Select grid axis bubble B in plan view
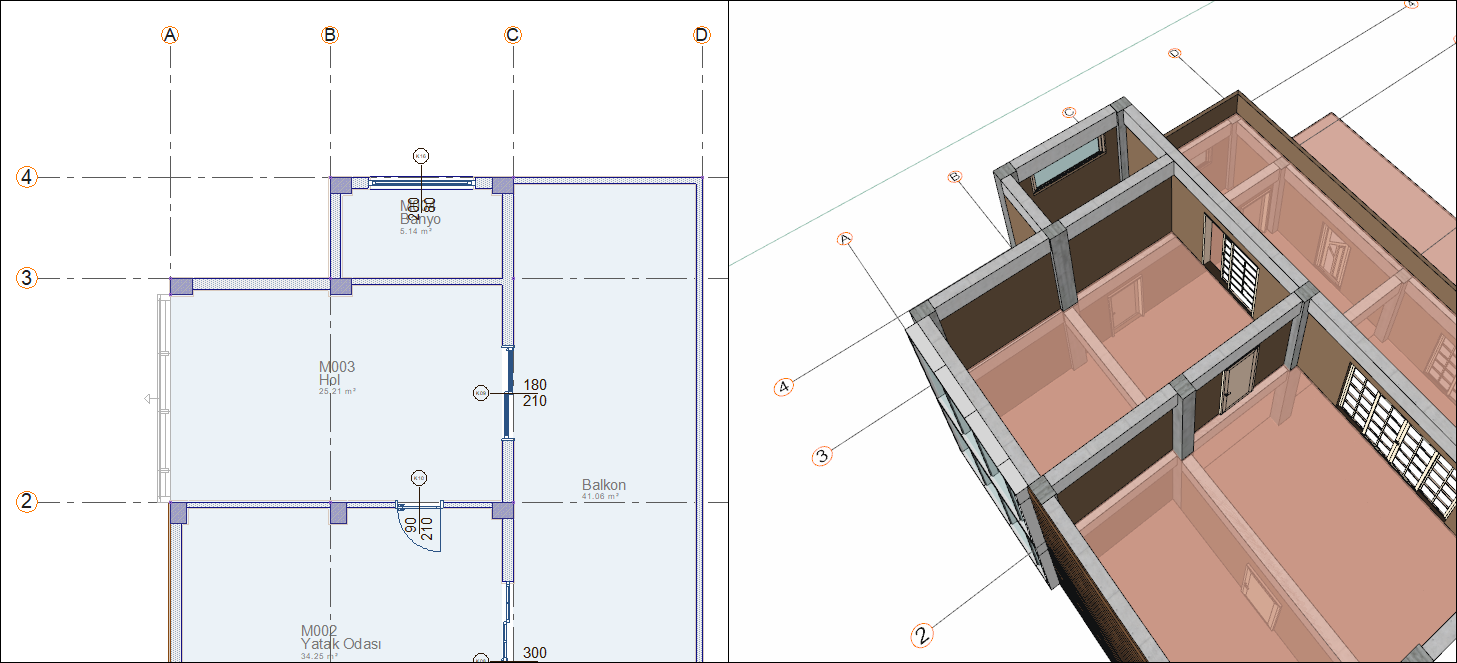Screen dimensions: 1457x663 (x=330, y=35)
